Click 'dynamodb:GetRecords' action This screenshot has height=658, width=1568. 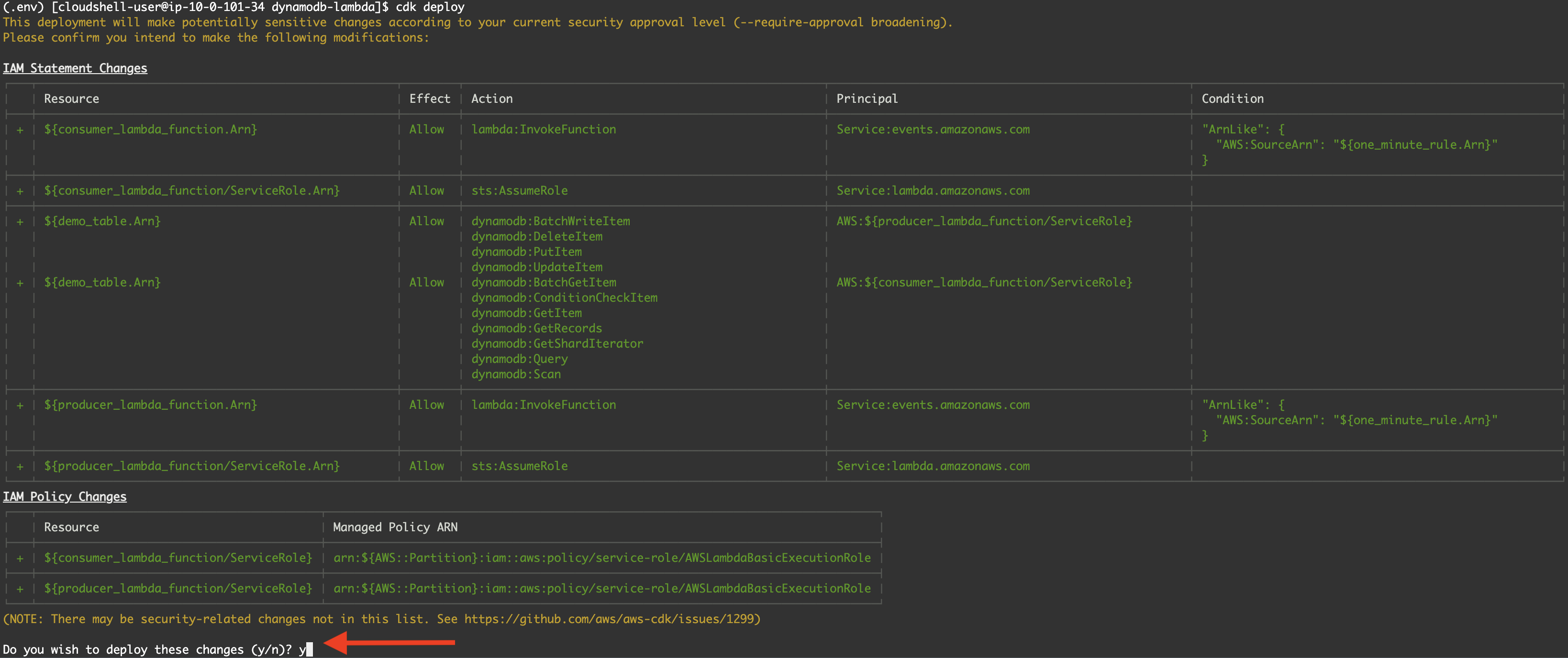[x=536, y=329]
